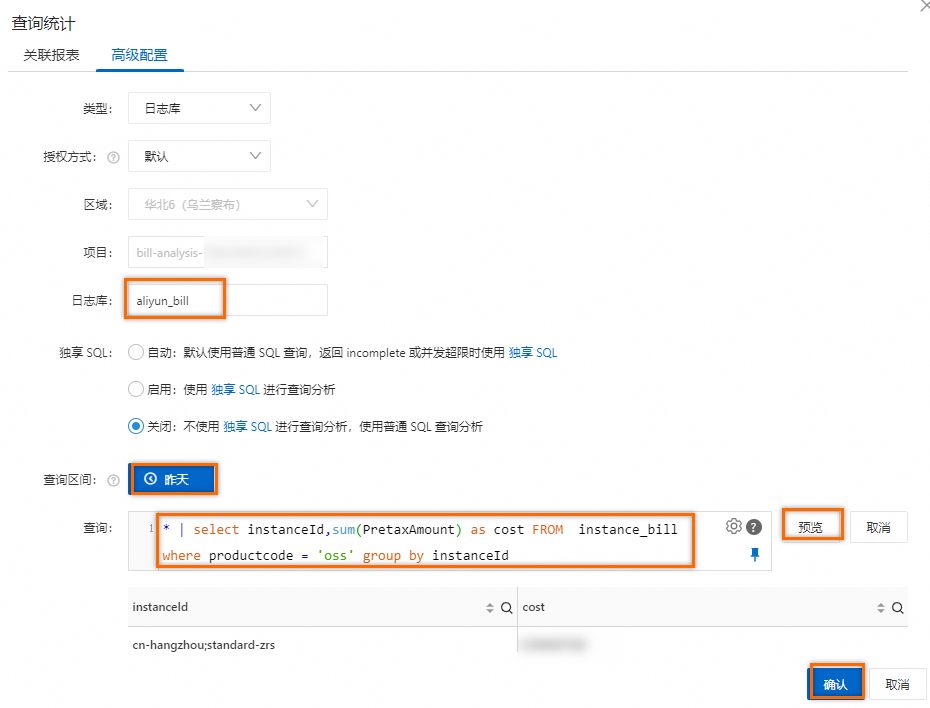Screen dimensions: 930x708
Task: Click the 预览 button
Action: (x=811, y=527)
